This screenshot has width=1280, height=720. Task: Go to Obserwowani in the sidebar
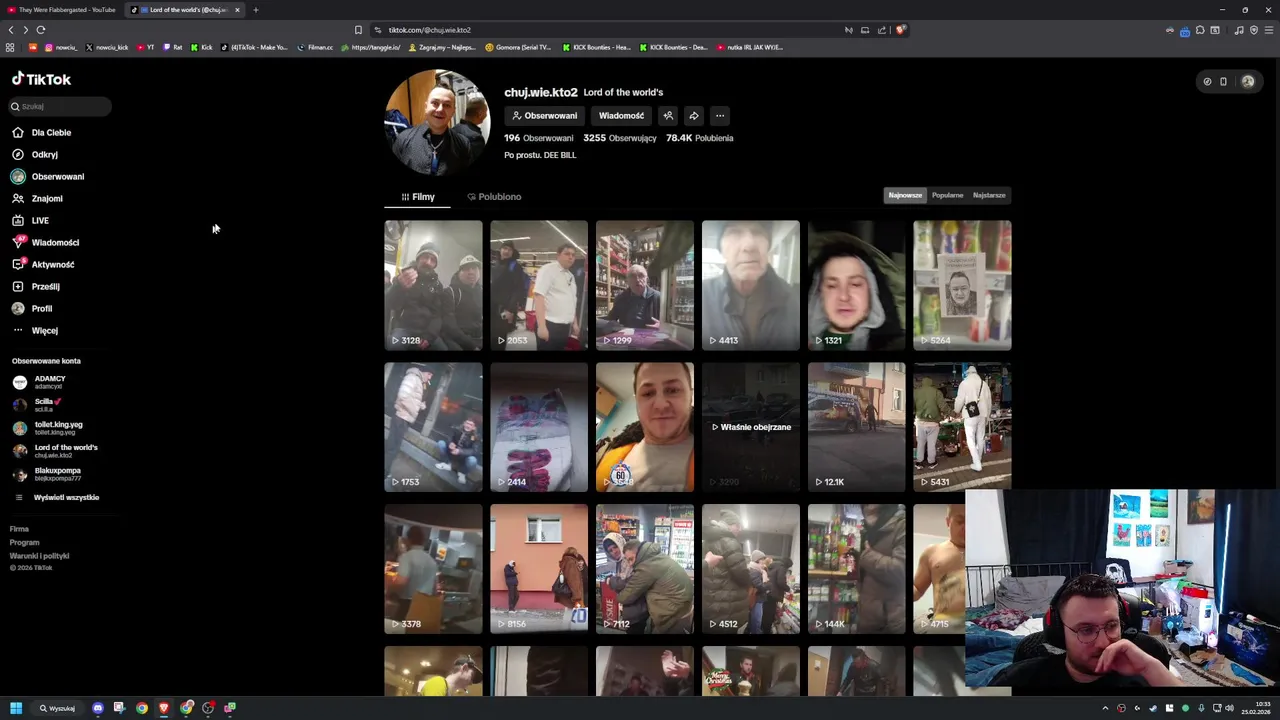(x=48, y=176)
